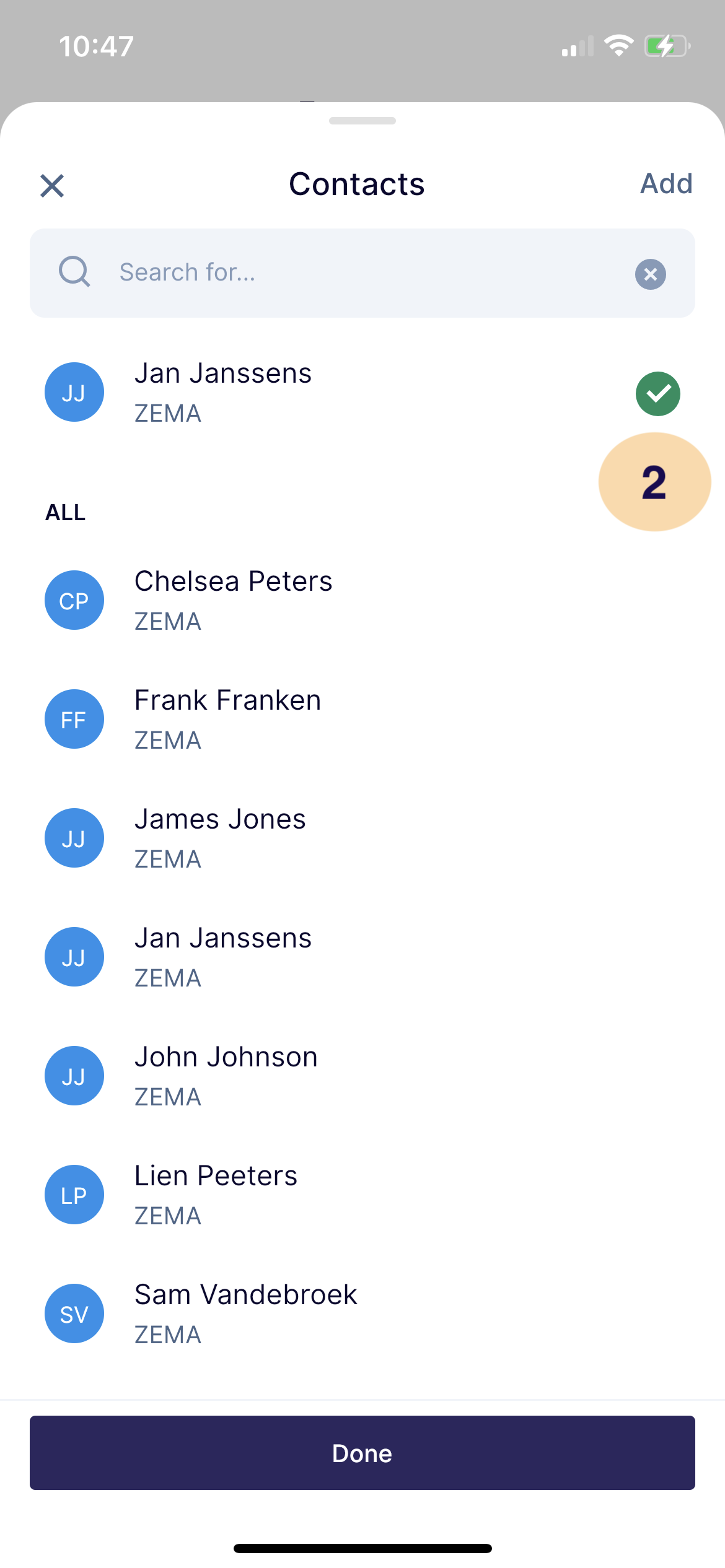Choose Frank Franken contact row

pos(362,719)
